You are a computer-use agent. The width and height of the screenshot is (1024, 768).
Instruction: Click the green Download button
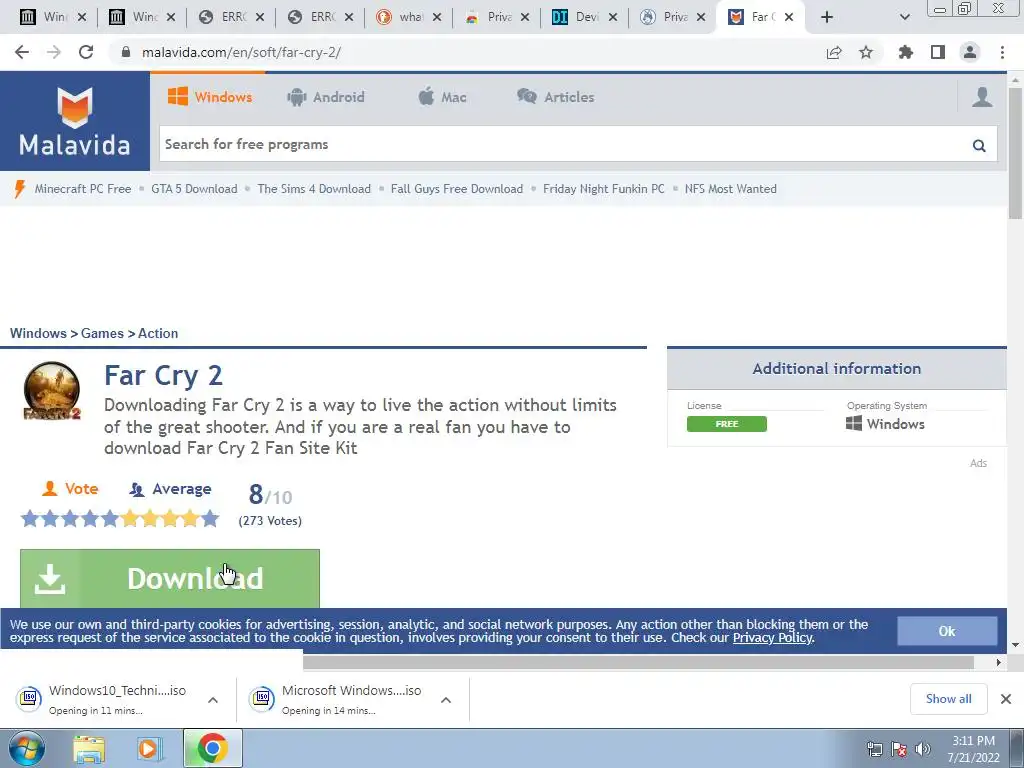click(170, 579)
